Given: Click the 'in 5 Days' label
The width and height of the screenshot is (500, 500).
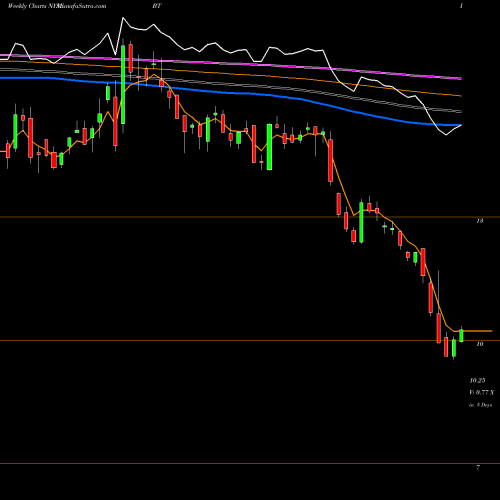Looking at the screenshot, I should click(480, 405).
